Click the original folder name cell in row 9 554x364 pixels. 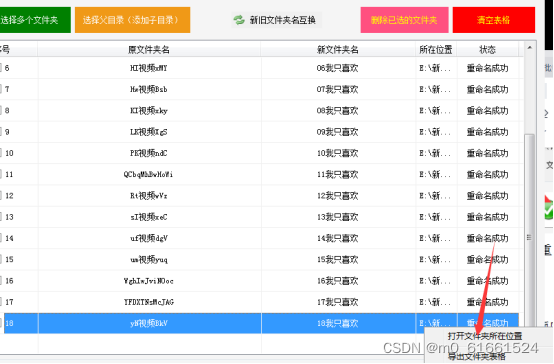click(149, 132)
